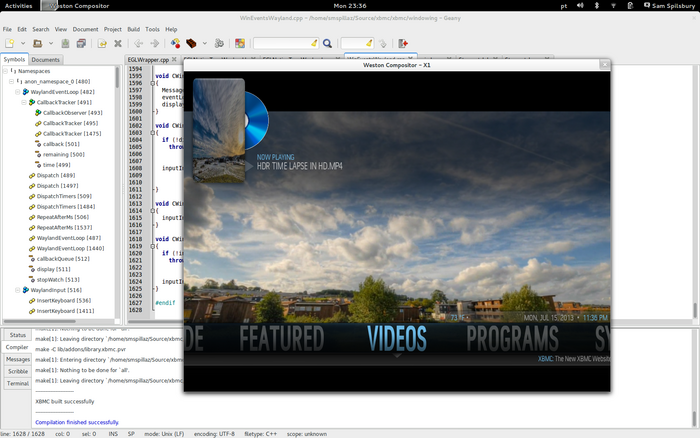Switch to the Documents sidebar tab
The image size is (700, 438).
click(45, 59)
